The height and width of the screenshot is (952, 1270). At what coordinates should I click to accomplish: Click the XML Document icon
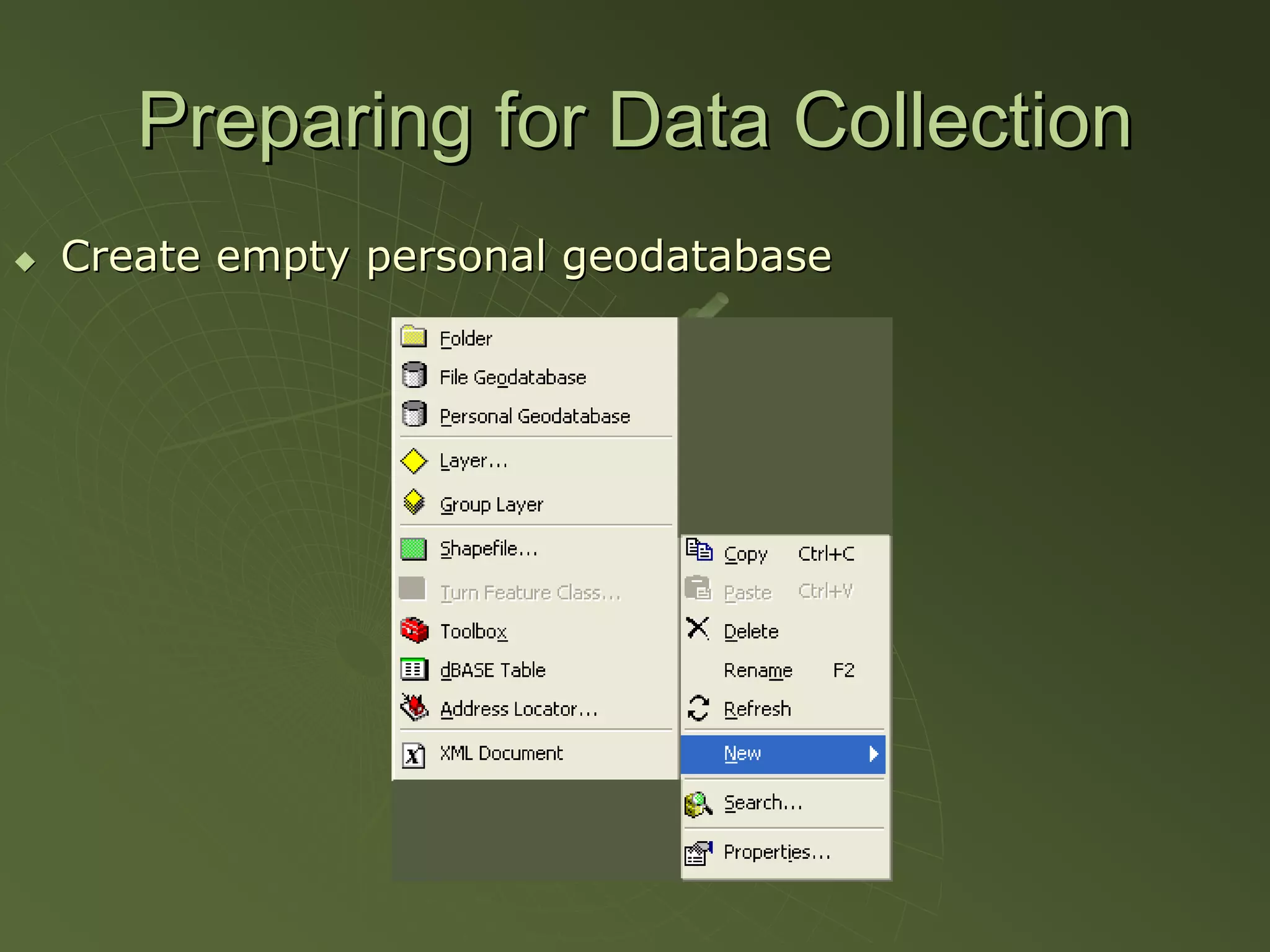[x=414, y=755]
